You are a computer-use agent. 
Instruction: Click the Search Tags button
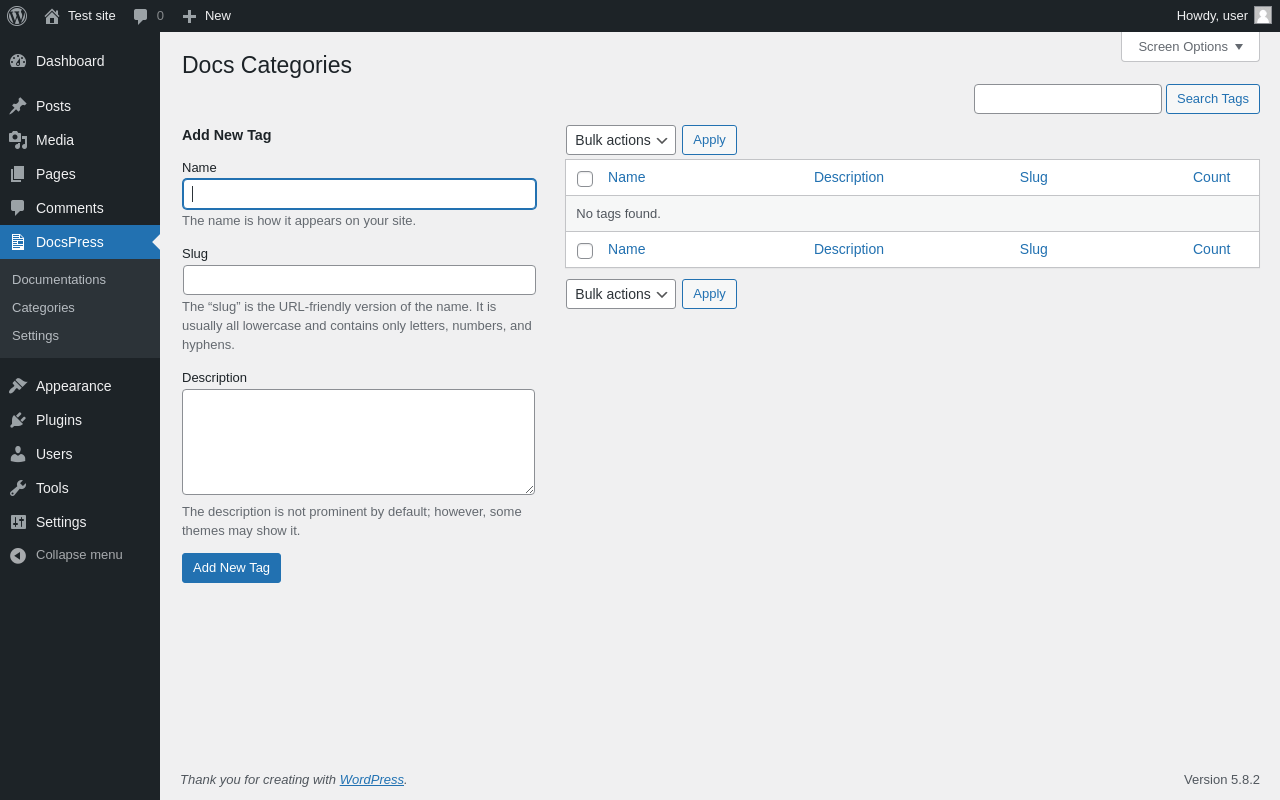pos(1212,99)
